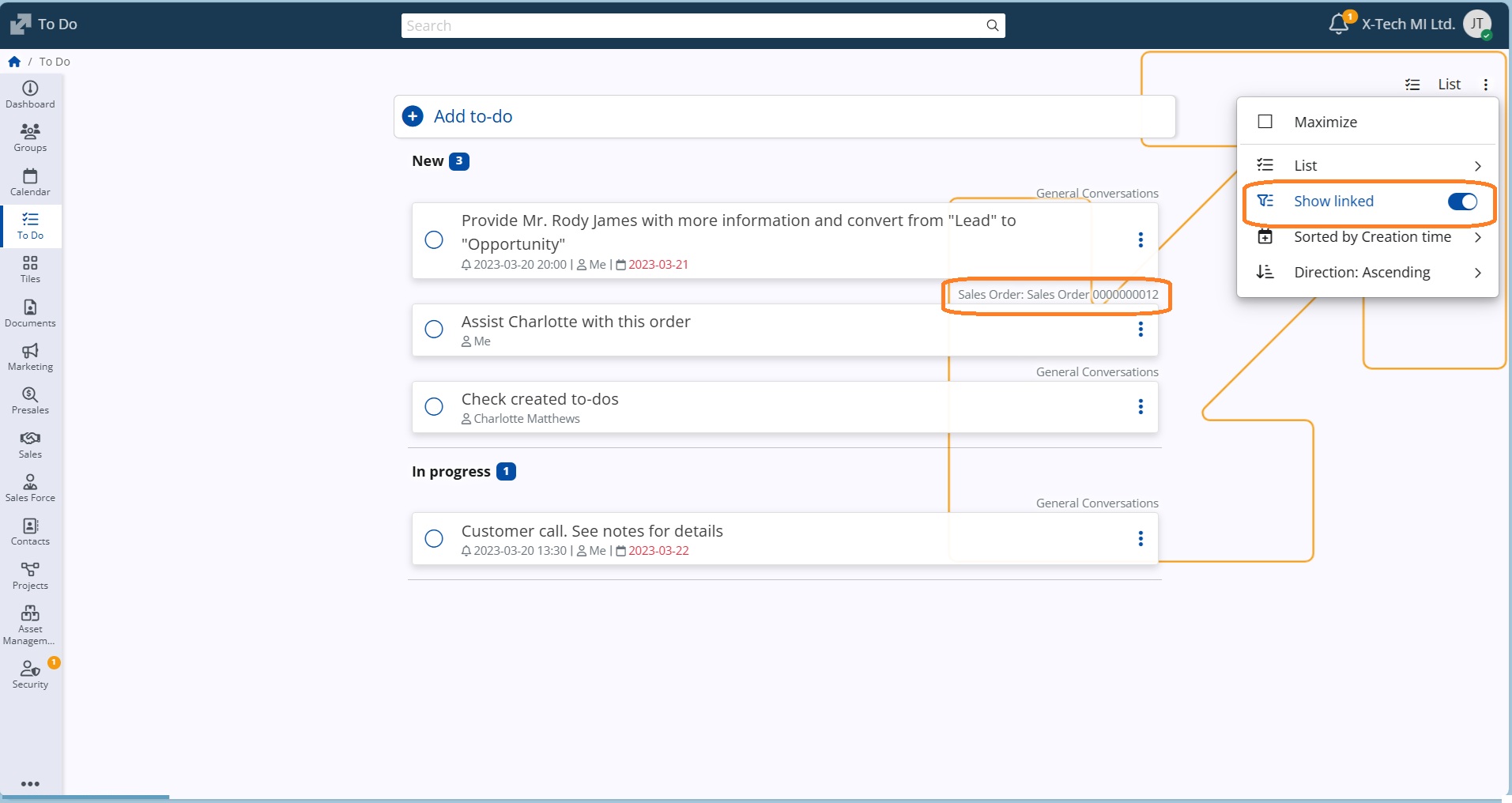Open Groups in the sidebar
Screen dimensions: 1512x803
pyautogui.click(x=30, y=138)
